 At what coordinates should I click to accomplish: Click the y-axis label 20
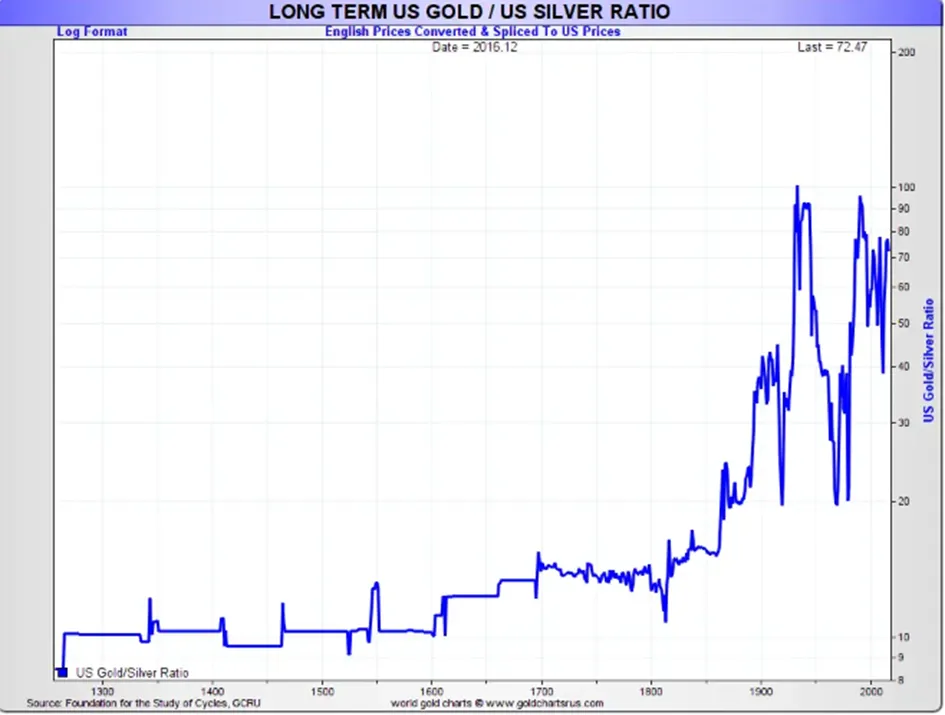click(904, 502)
